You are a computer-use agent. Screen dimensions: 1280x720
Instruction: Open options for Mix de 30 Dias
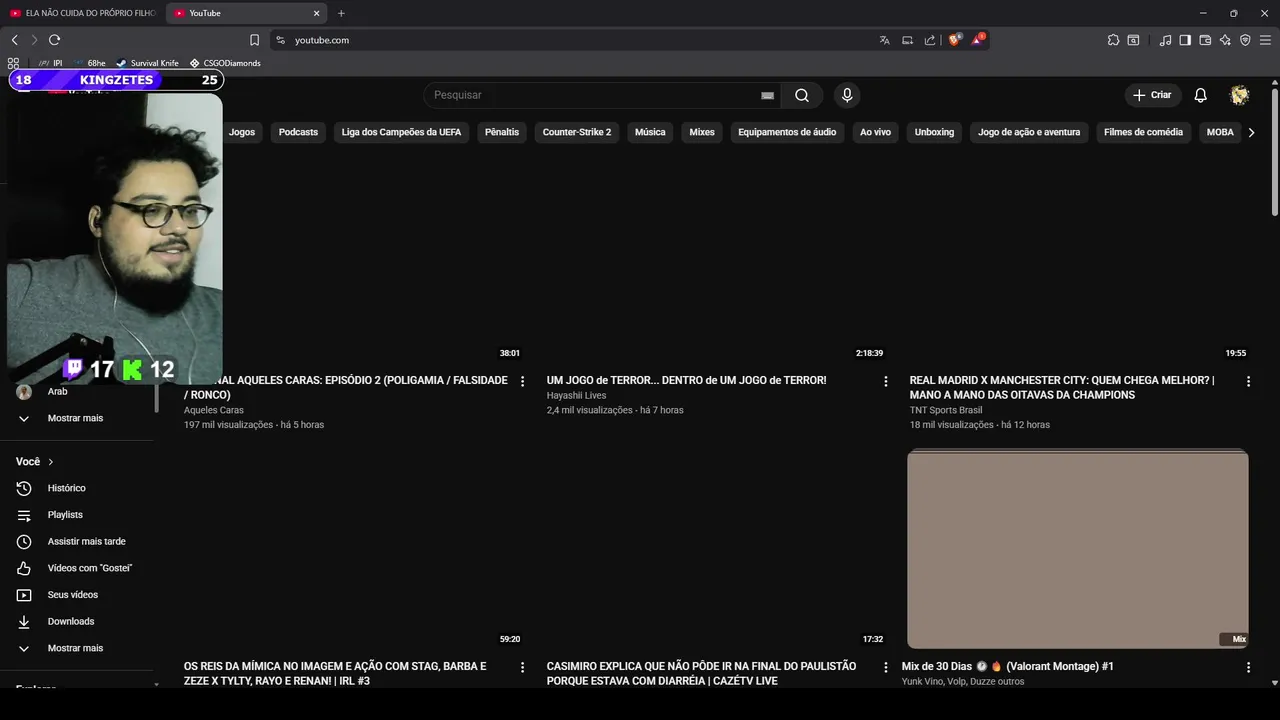pyautogui.click(x=1248, y=667)
